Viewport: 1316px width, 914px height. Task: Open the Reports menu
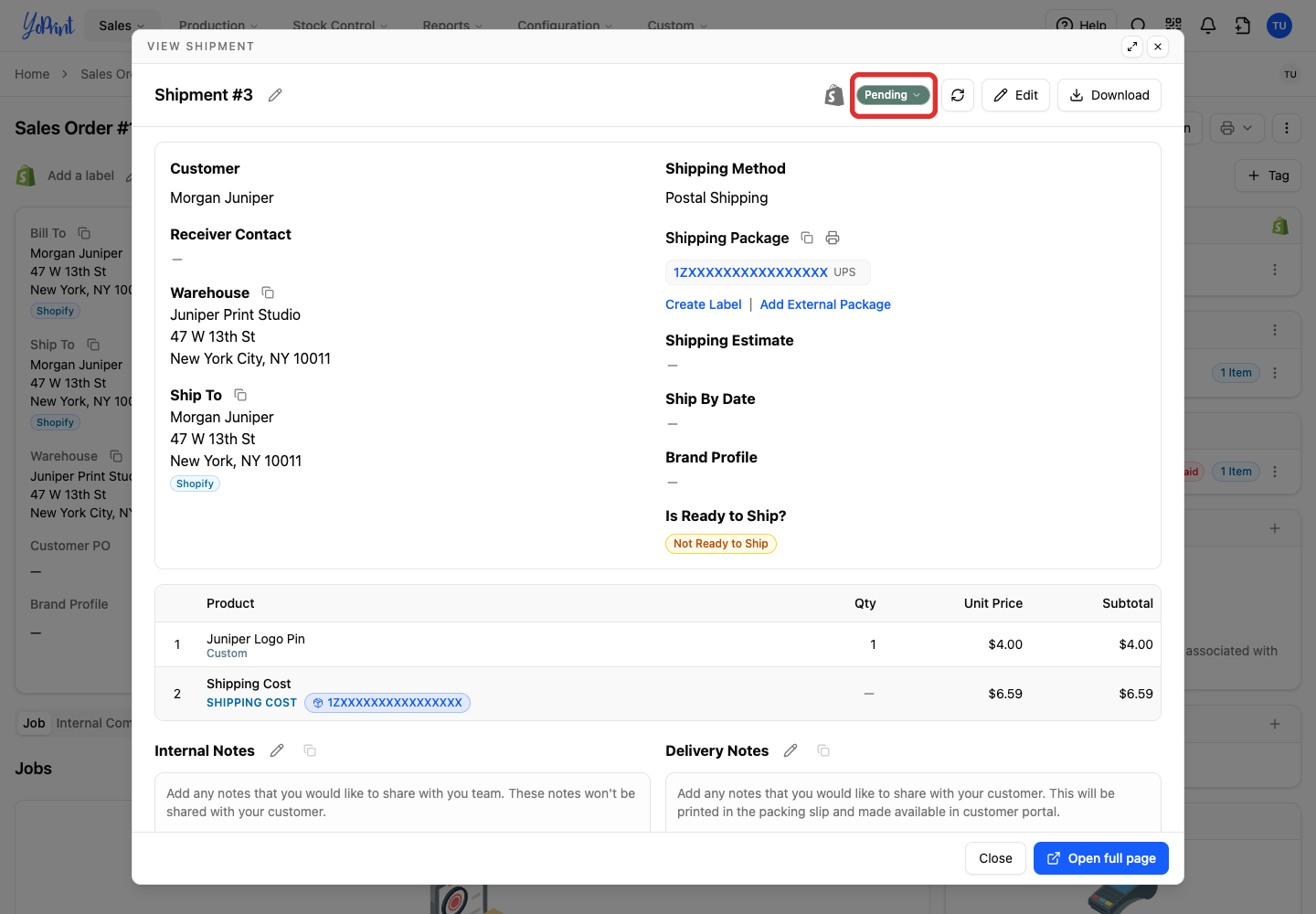coord(452,26)
